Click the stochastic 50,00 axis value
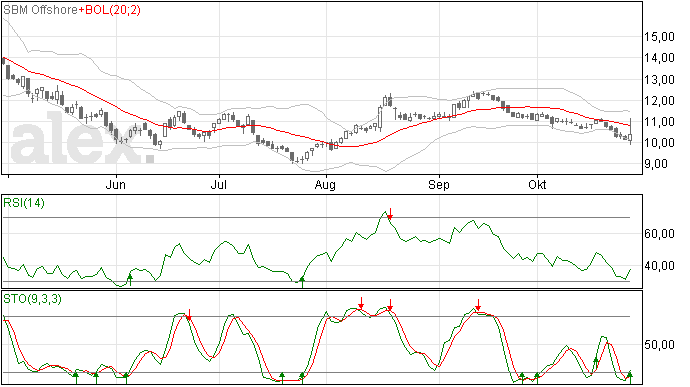This screenshot has width=690, height=387. coord(659,345)
